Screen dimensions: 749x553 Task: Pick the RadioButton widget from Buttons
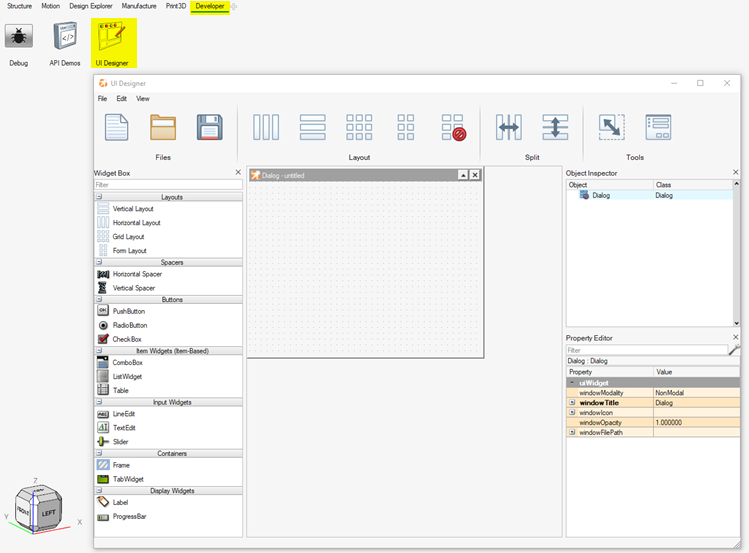(129, 325)
